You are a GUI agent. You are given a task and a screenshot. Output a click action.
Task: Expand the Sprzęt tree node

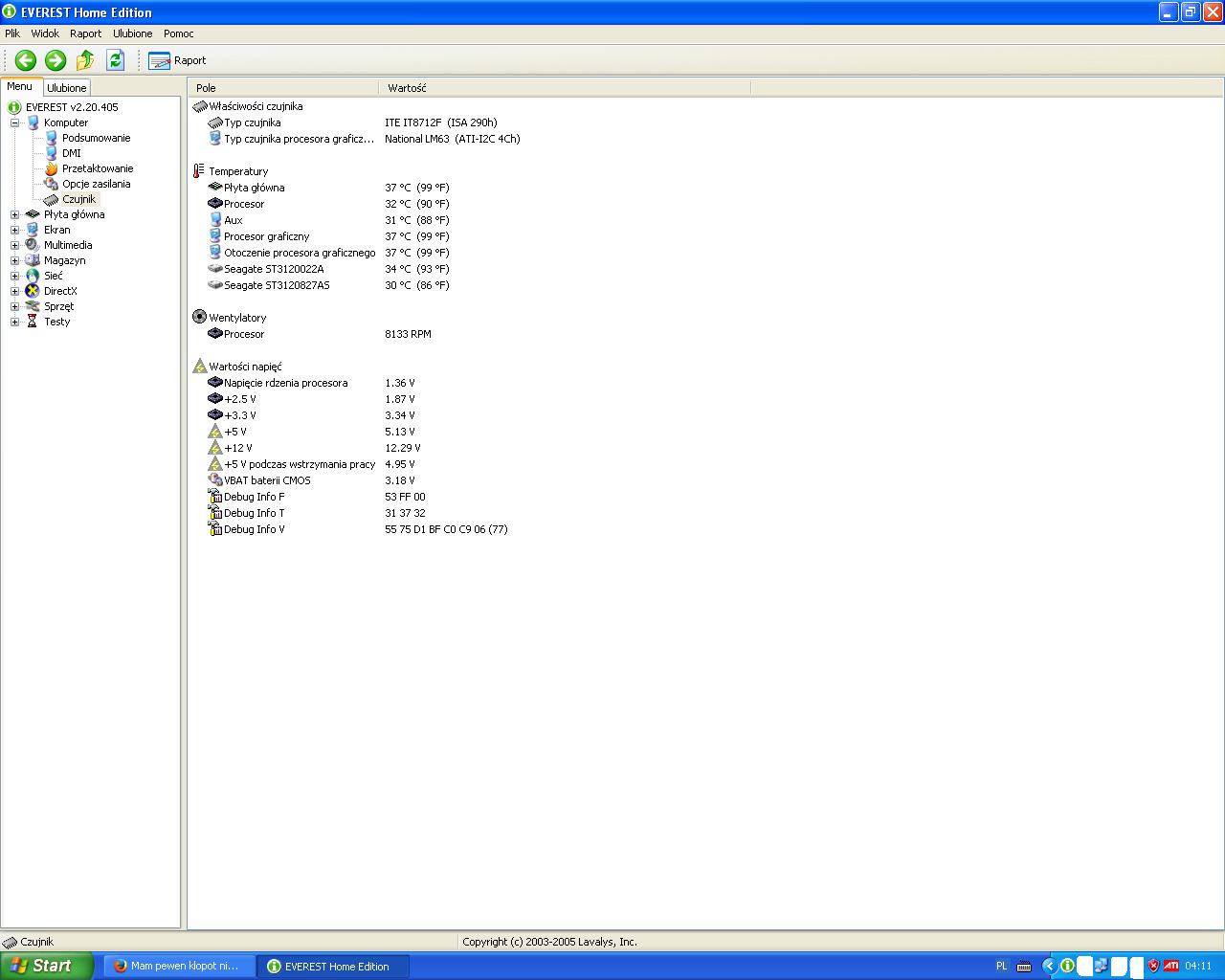(14, 306)
